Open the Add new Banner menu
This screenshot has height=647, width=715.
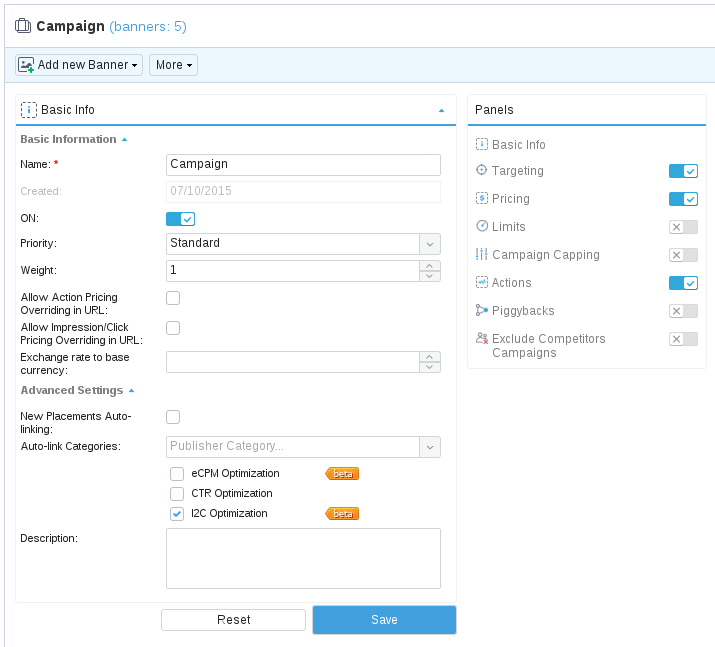click(x=80, y=65)
